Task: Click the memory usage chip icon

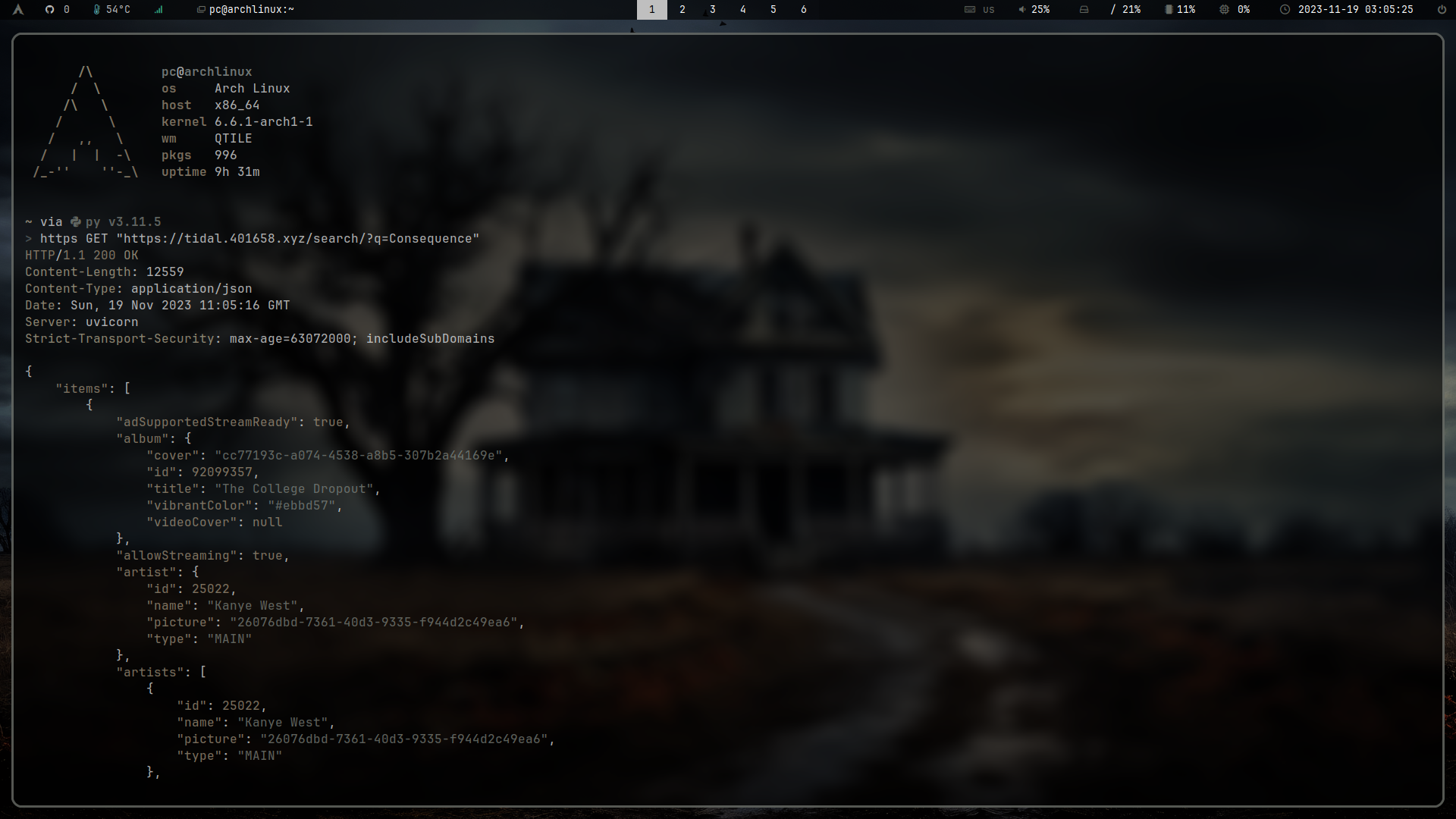Action: pos(1168,10)
